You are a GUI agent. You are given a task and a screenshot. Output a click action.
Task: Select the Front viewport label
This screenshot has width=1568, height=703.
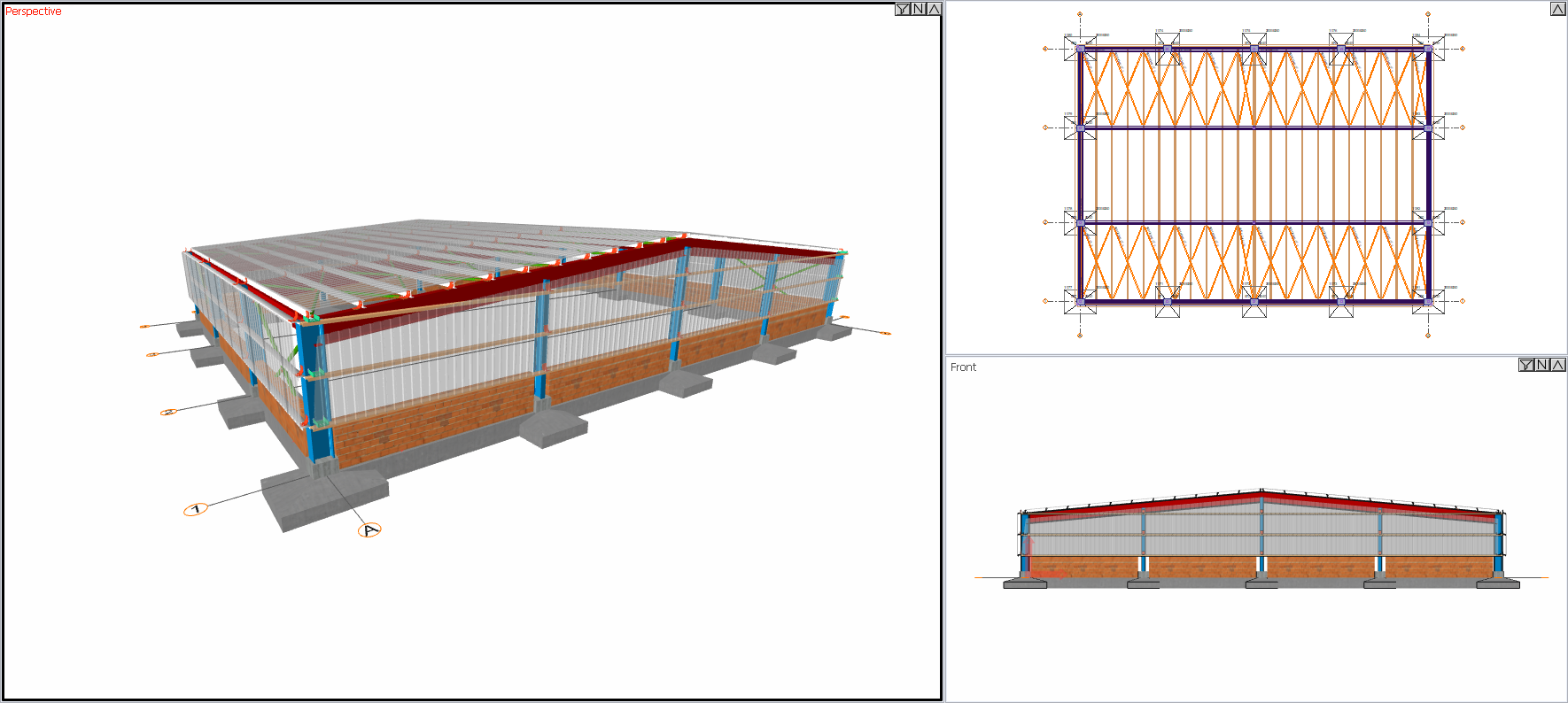963,367
